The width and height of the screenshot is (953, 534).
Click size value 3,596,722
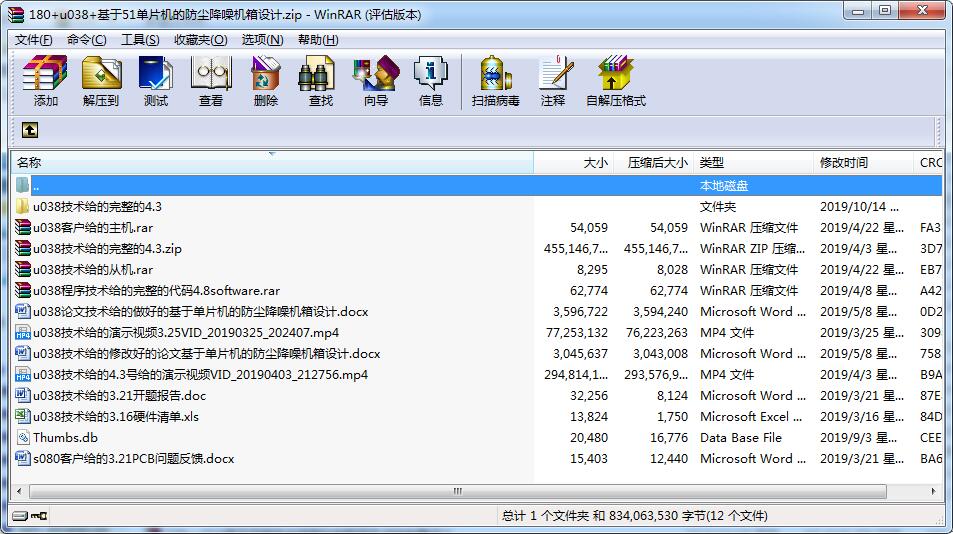click(x=580, y=312)
